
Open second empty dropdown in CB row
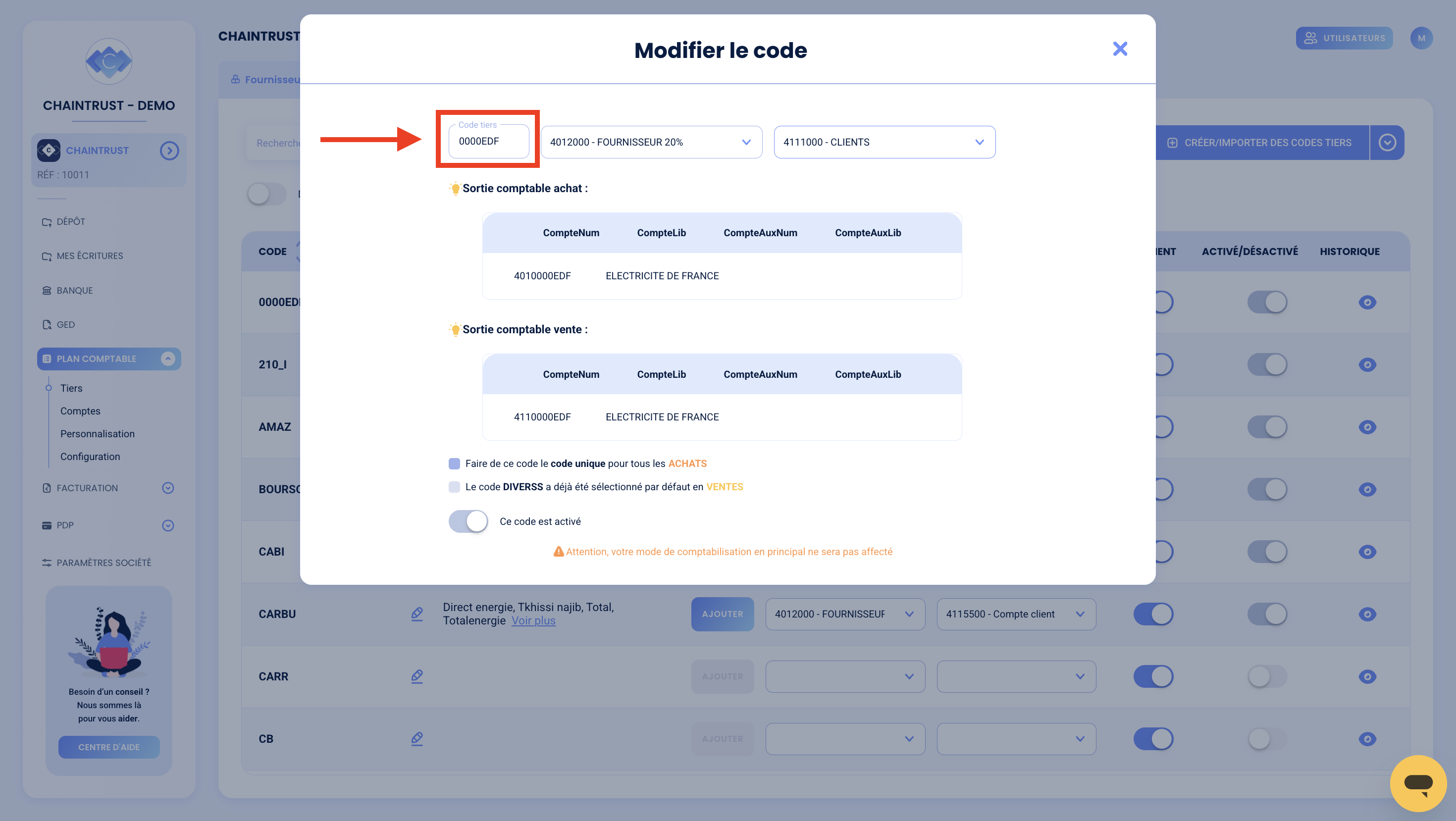point(1016,738)
